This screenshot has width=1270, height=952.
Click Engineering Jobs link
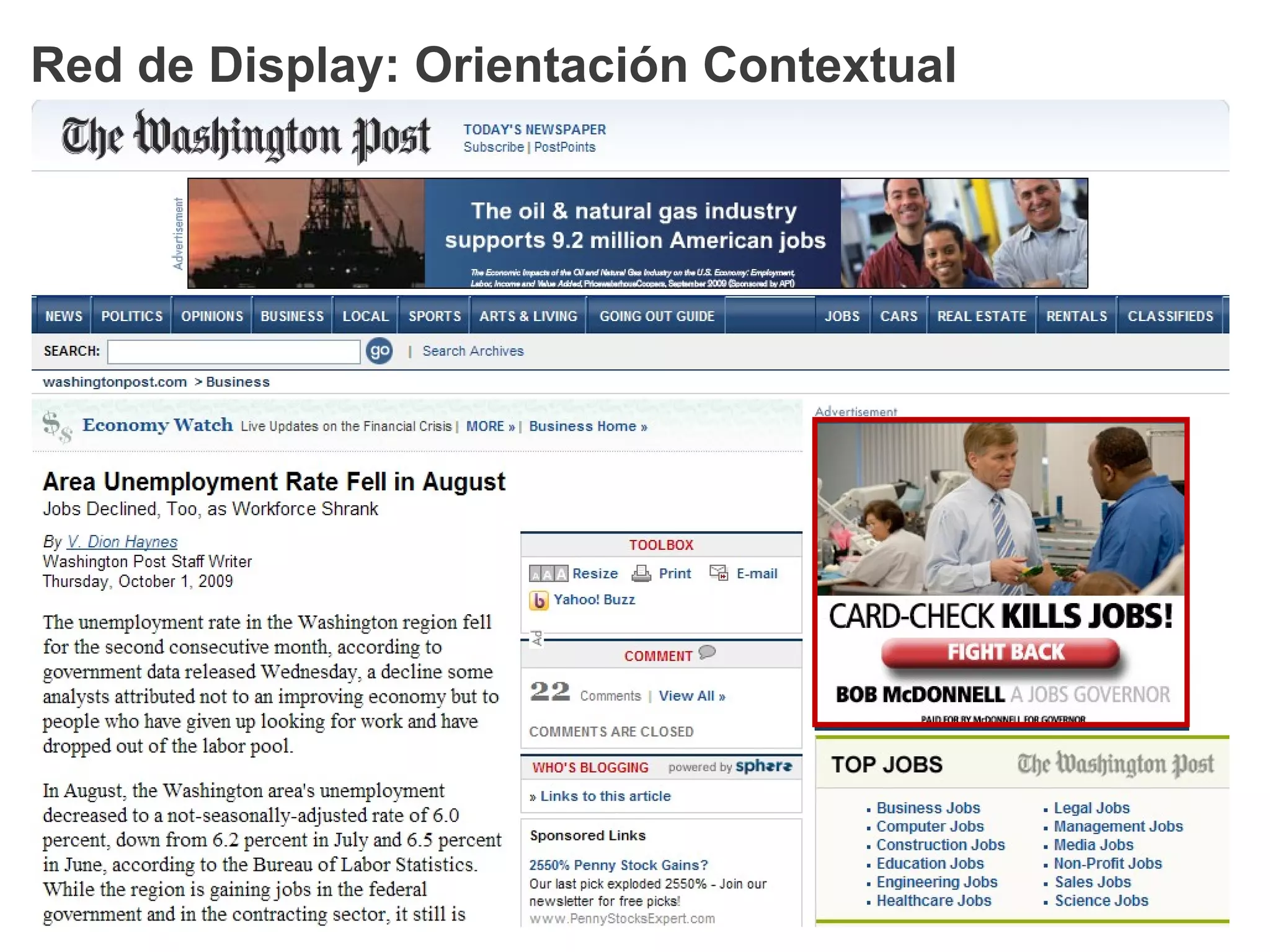(936, 882)
